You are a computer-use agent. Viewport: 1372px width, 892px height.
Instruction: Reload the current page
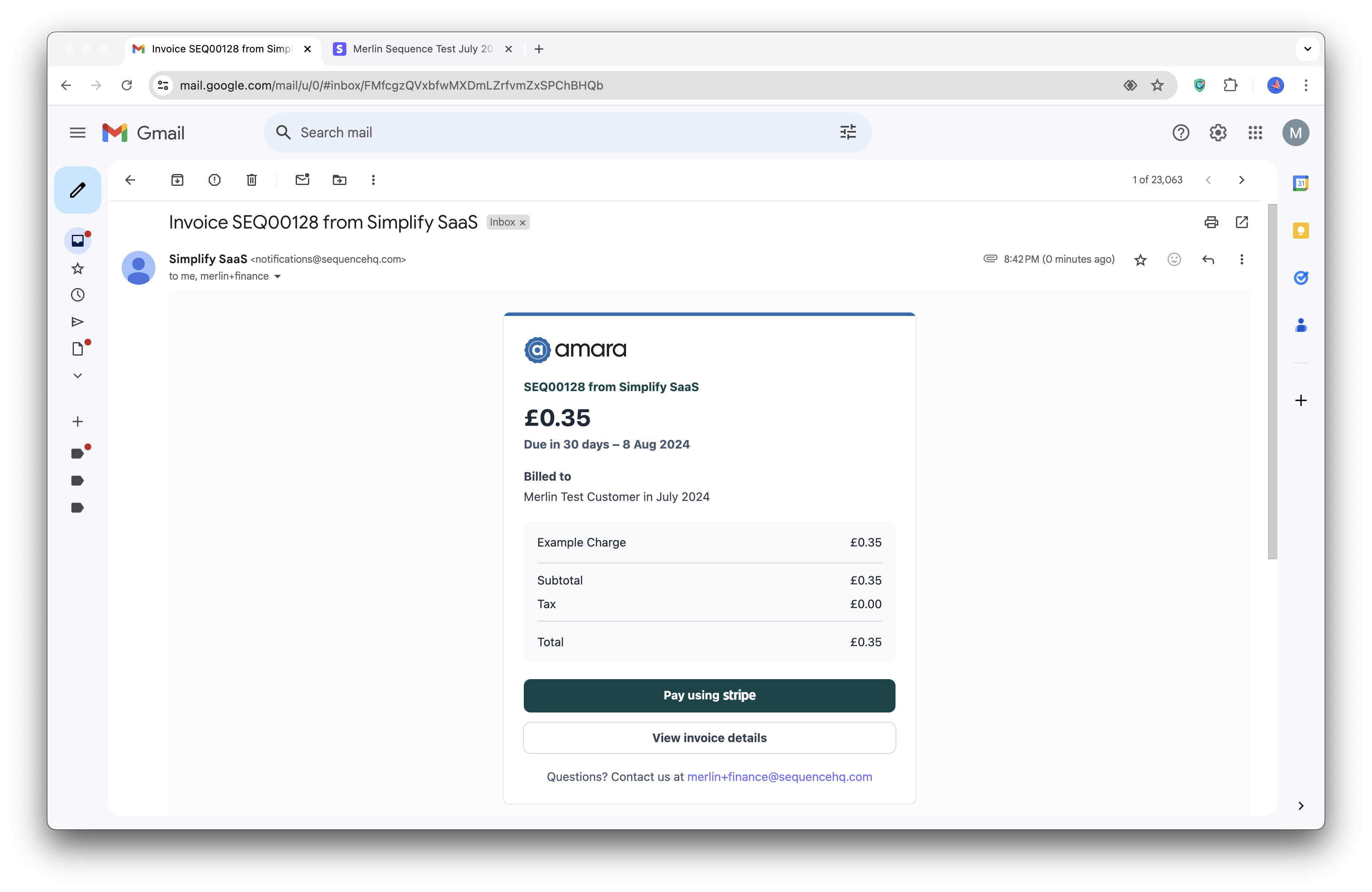click(x=127, y=85)
